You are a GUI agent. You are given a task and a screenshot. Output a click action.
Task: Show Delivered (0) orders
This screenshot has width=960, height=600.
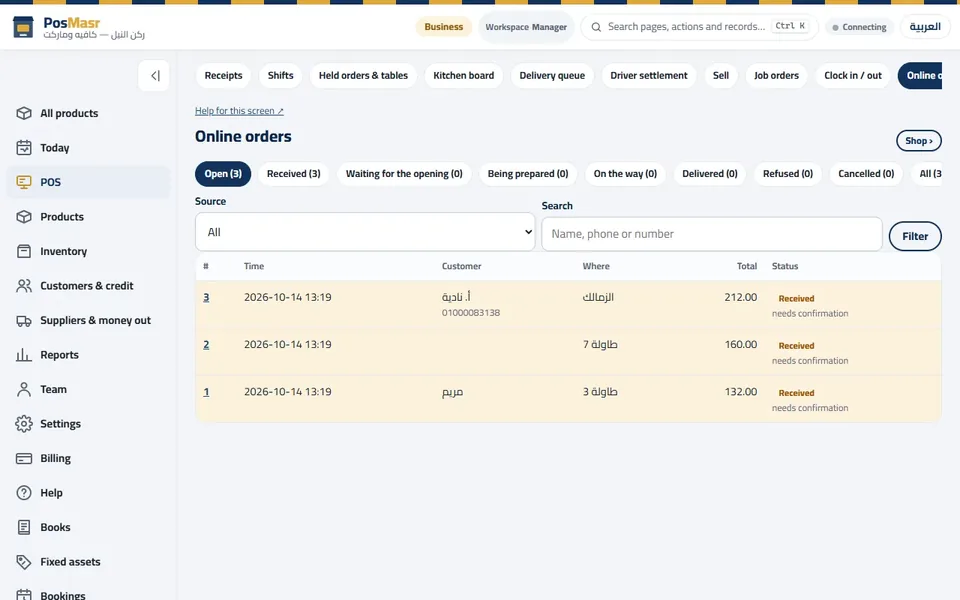pos(710,174)
